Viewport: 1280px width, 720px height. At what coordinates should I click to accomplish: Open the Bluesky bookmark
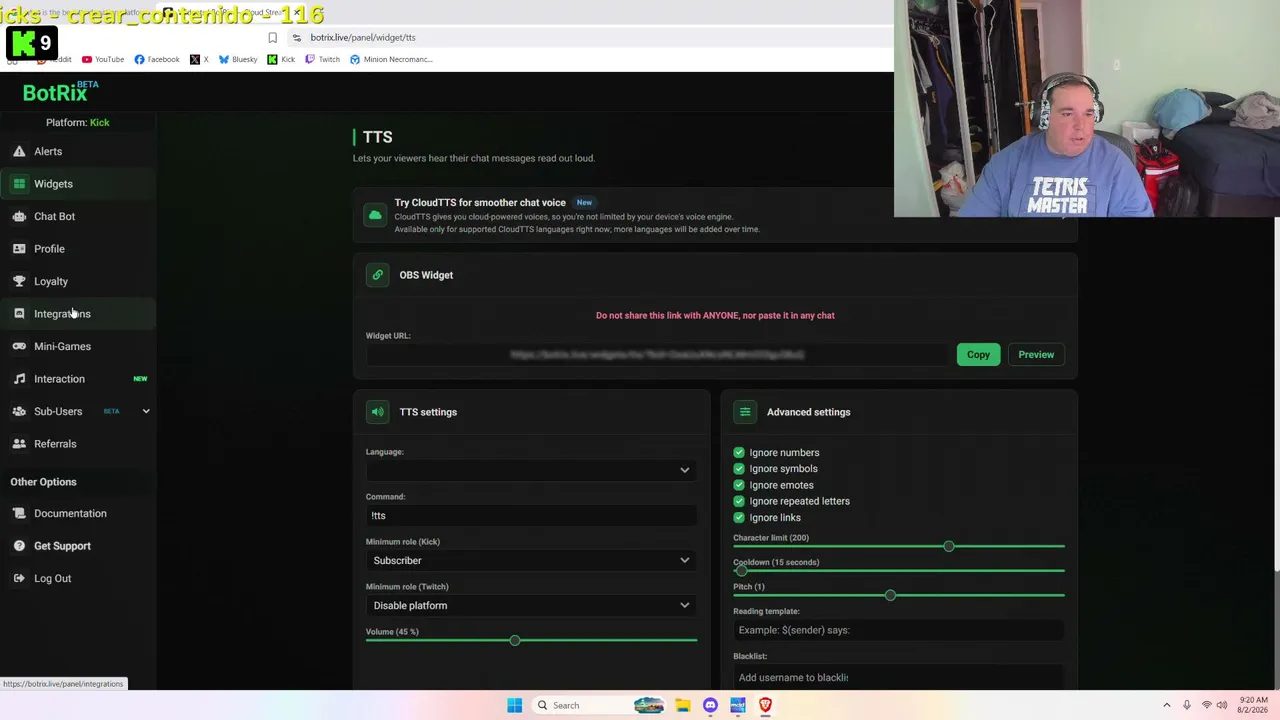(238, 59)
